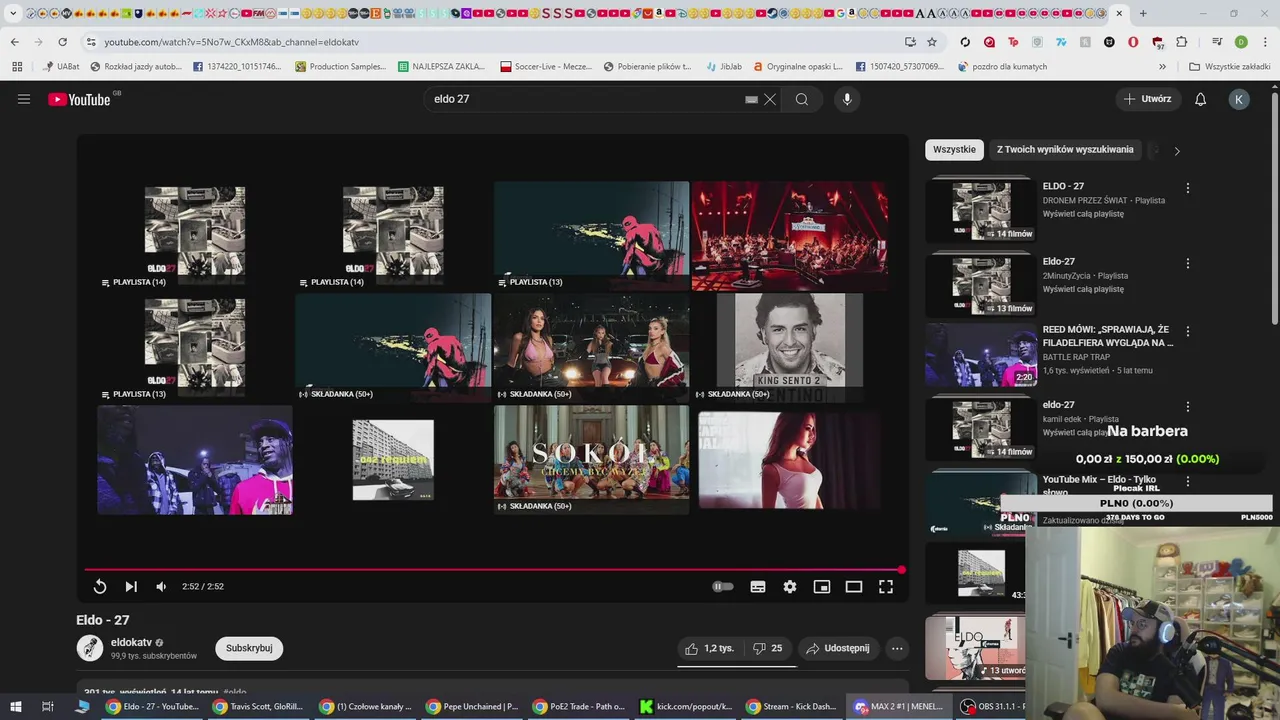
Task: Dislike the video (25)
Action: (768, 648)
